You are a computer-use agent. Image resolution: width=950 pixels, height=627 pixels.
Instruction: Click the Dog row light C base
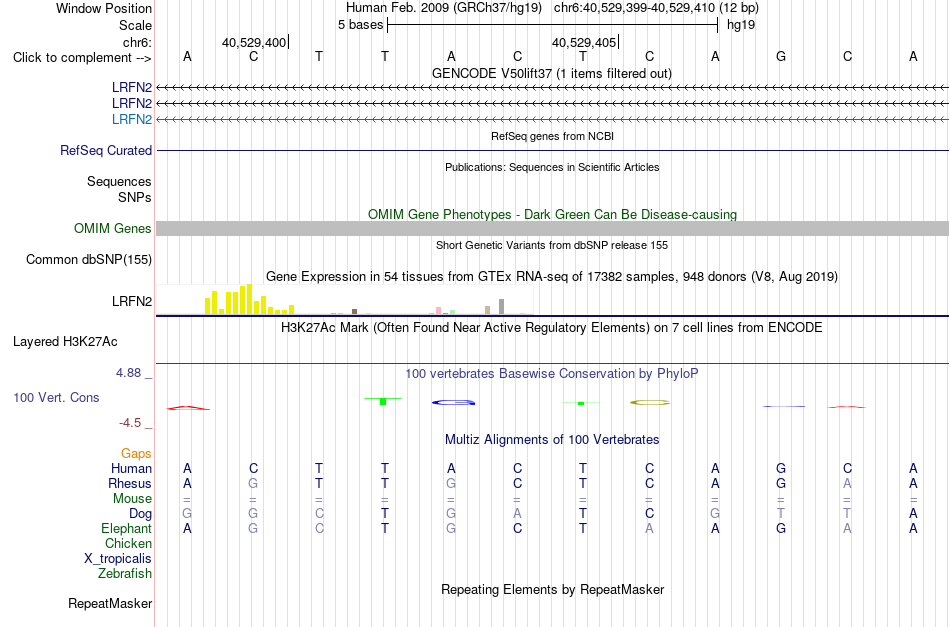coord(319,514)
